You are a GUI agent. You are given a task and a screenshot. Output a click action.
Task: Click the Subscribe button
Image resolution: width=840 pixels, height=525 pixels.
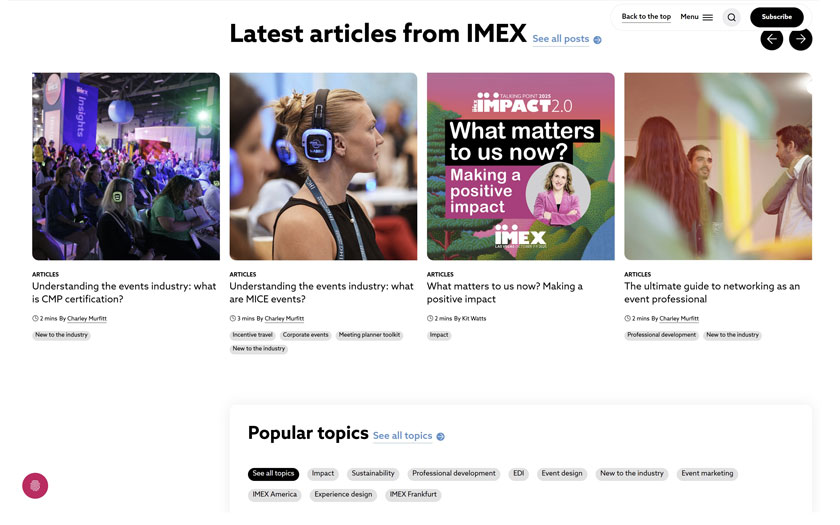click(776, 17)
